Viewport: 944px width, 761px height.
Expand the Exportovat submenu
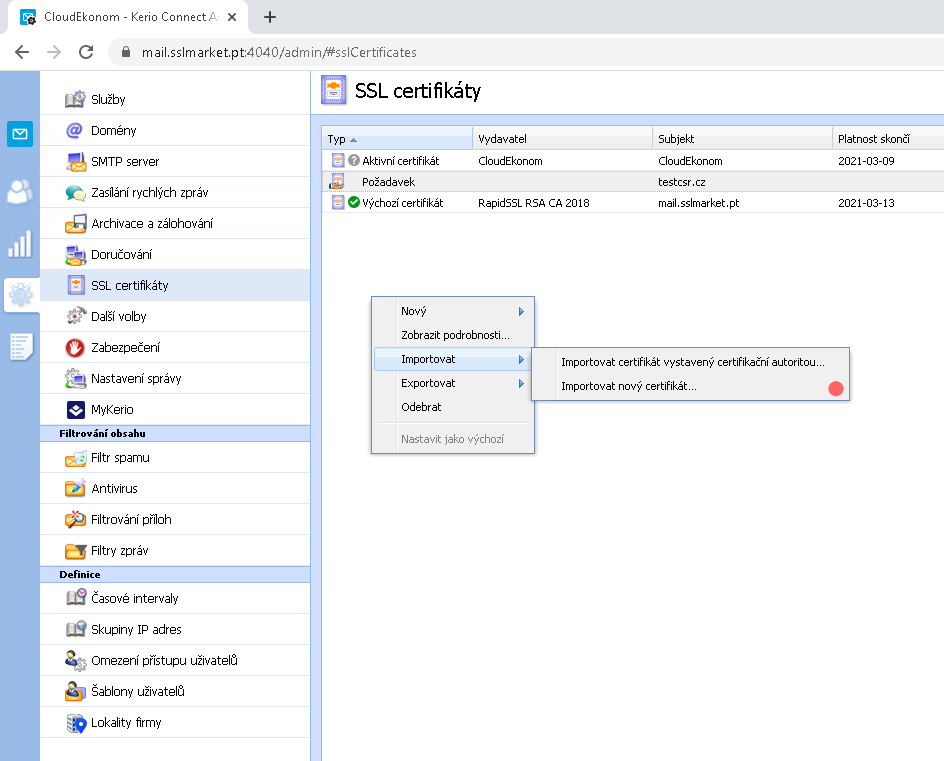coord(521,384)
